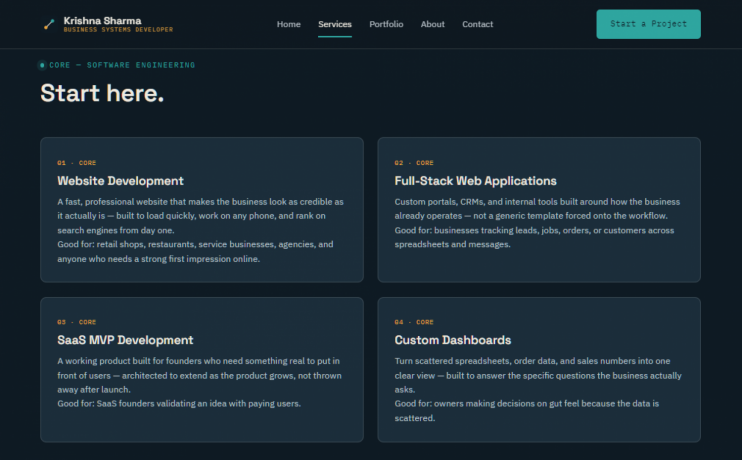Click the Start a Project button
Screen dimensions: 742x460
648,24
